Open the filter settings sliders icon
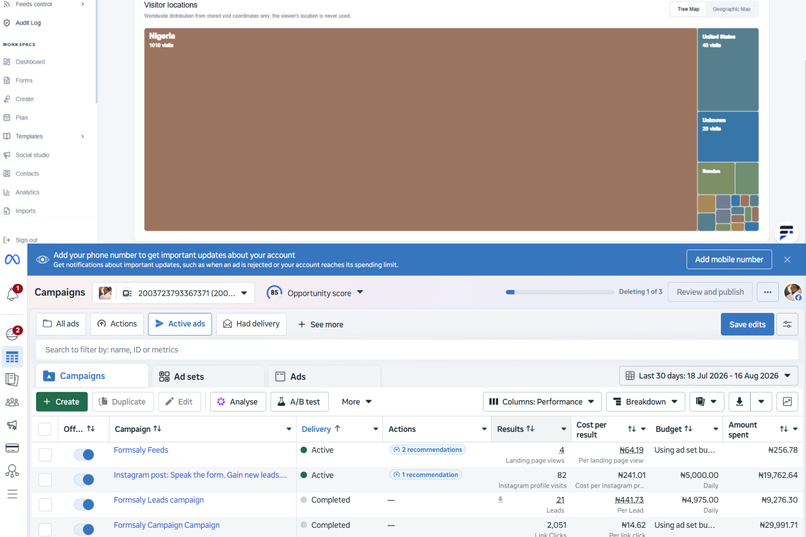 point(787,324)
